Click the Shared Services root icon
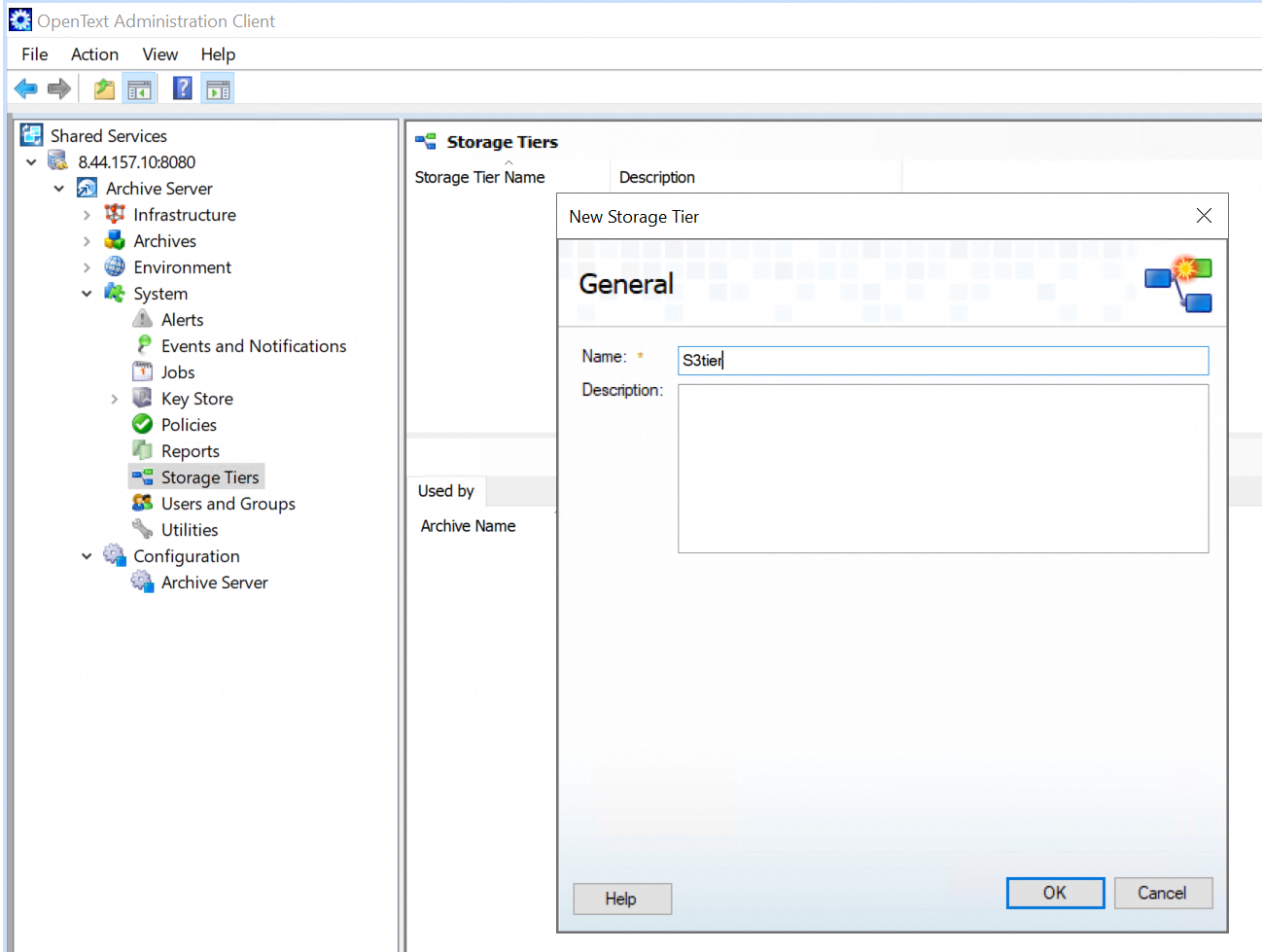 (32, 135)
